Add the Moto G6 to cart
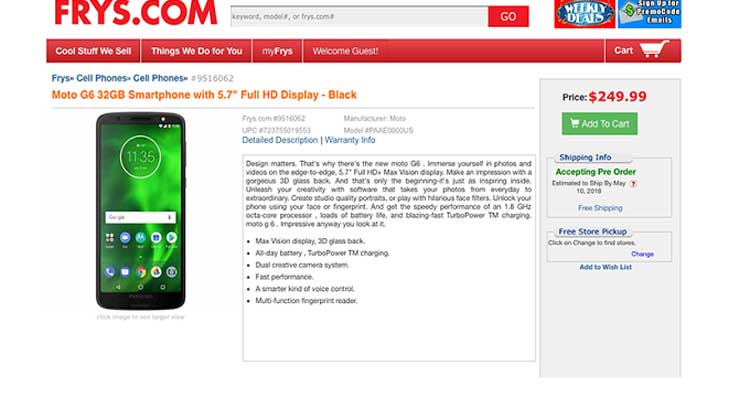The height and width of the screenshot is (400, 750). (x=599, y=124)
